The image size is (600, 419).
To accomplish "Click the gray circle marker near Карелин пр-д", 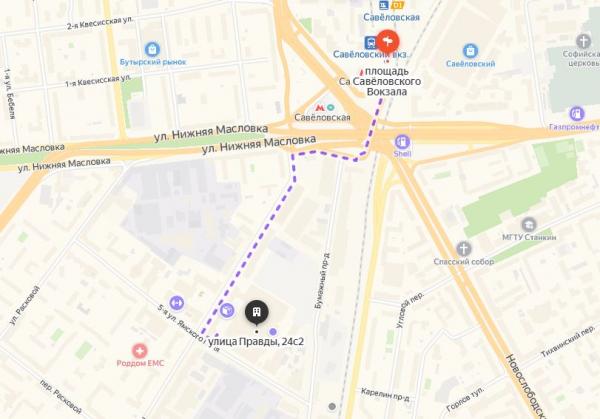I will coord(332,406).
